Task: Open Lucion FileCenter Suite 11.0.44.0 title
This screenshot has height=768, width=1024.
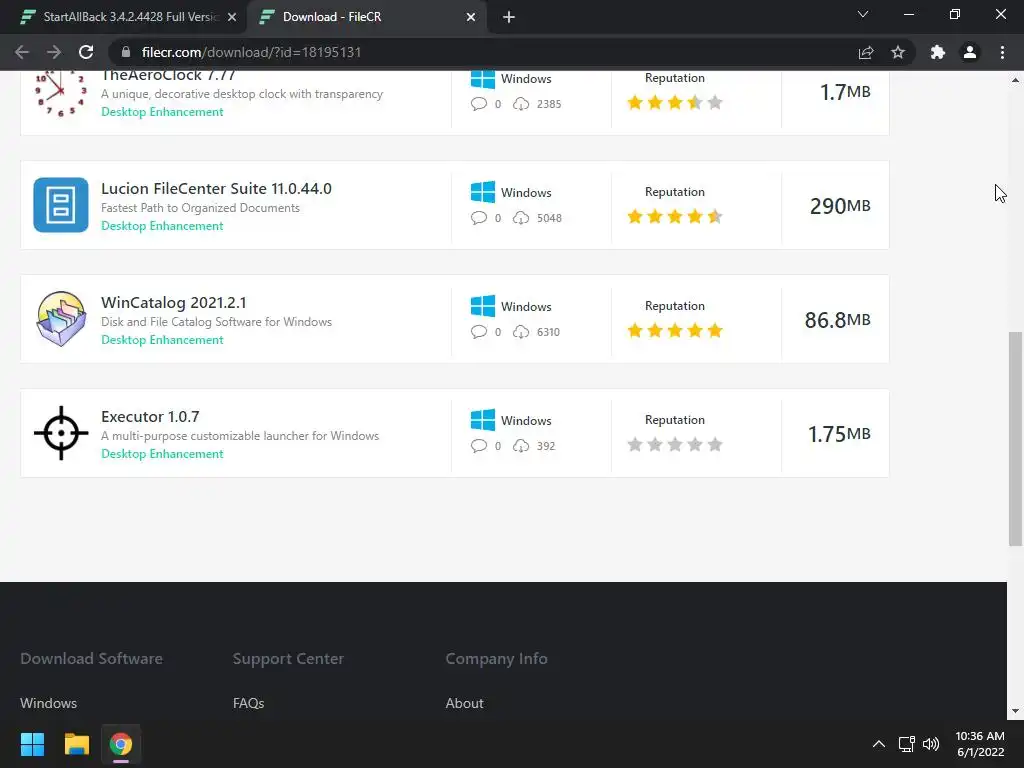Action: 216,189
